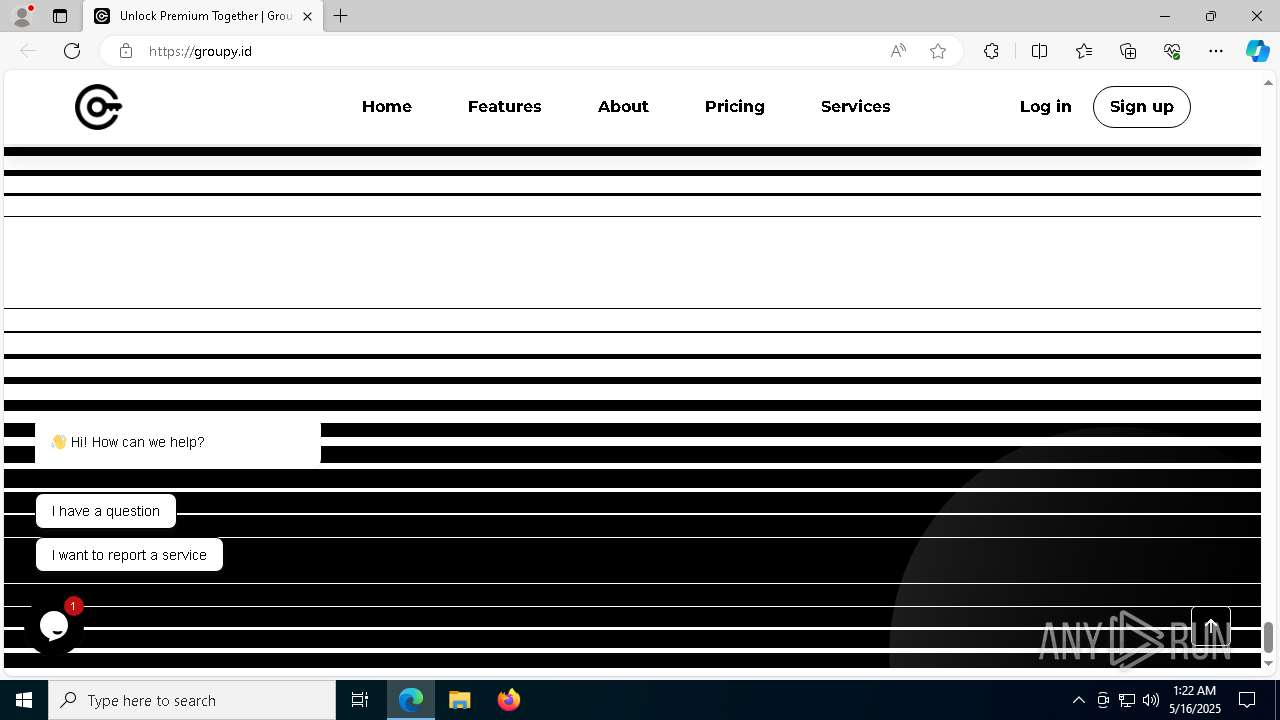Image resolution: width=1280 pixels, height=720 pixels.
Task: Open the browser profile icon
Action: pyautogui.click(x=22, y=16)
